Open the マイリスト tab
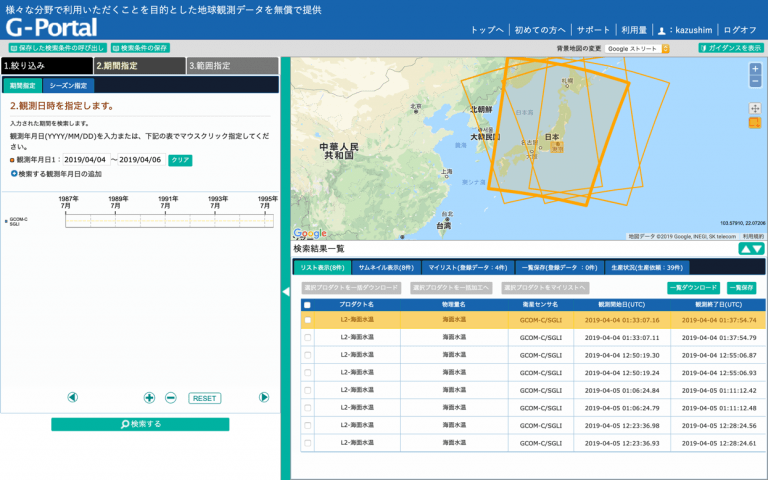The width and height of the screenshot is (768, 480). (468, 267)
